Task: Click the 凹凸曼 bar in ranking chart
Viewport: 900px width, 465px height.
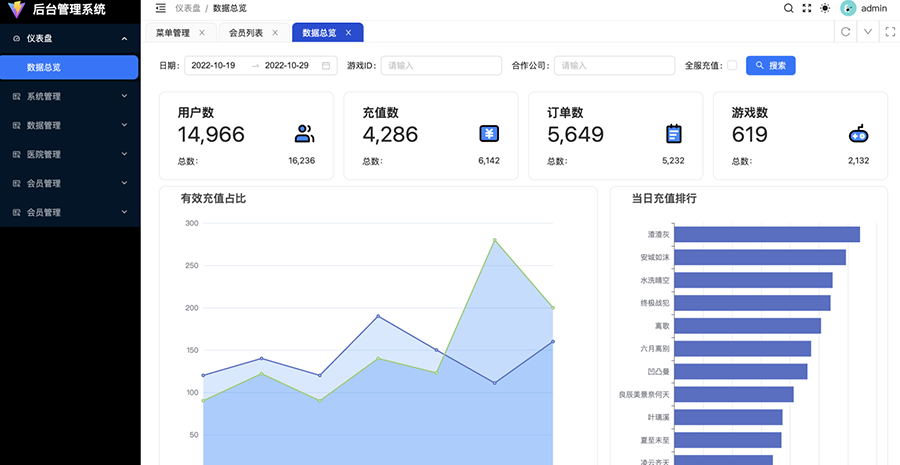Action: pos(740,371)
